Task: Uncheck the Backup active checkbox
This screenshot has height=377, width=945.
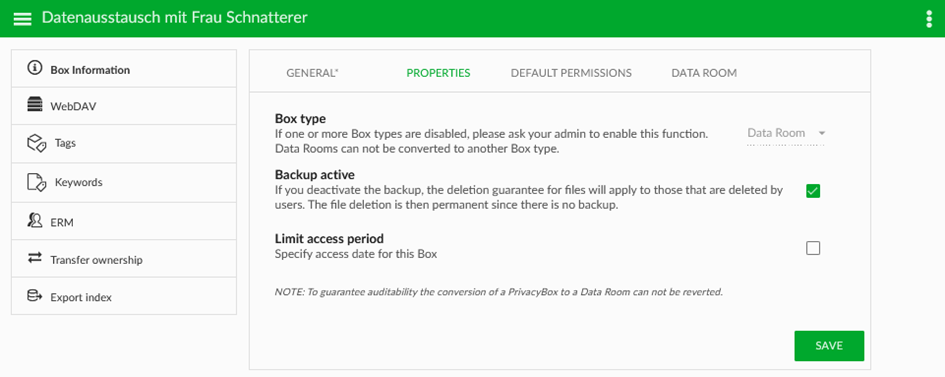Action: (x=813, y=191)
